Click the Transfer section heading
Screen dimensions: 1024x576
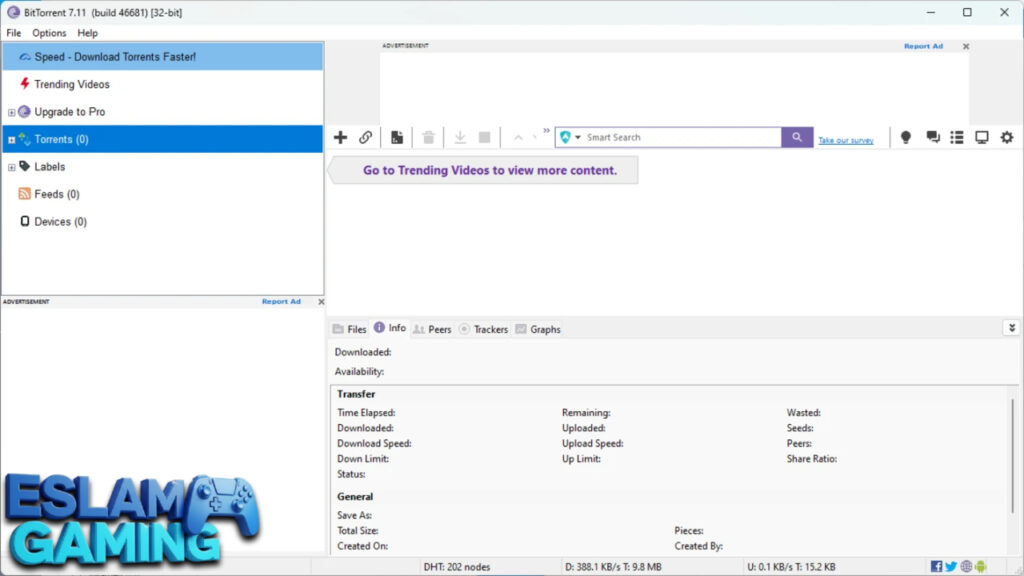point(356,394)
